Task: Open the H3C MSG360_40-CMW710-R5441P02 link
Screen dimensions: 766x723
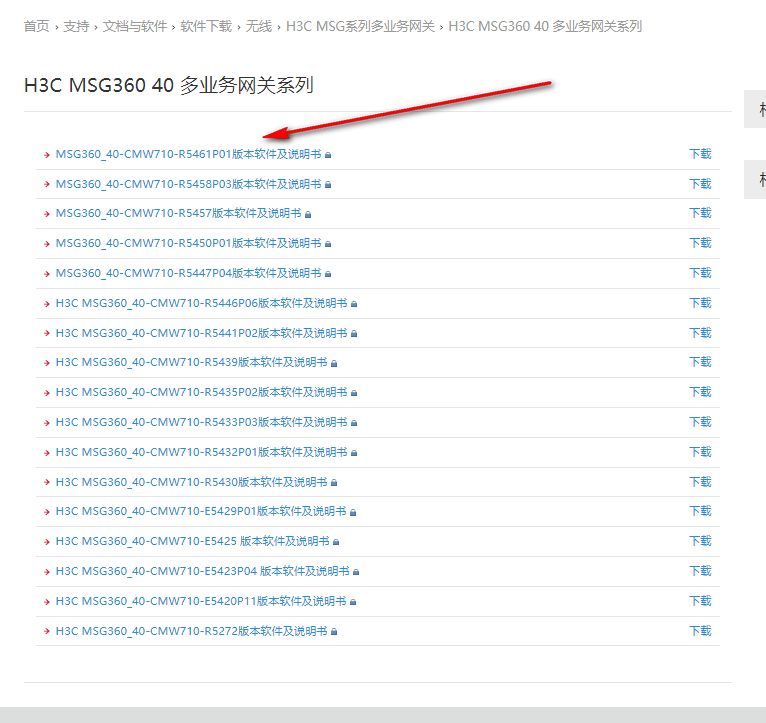Action: (202, 333)
